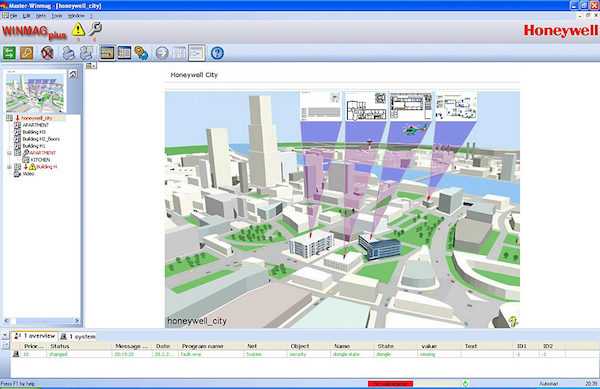Switch to the 1 system tab
The height and width of the screenshot is (389, 600).
click(78, 336)
